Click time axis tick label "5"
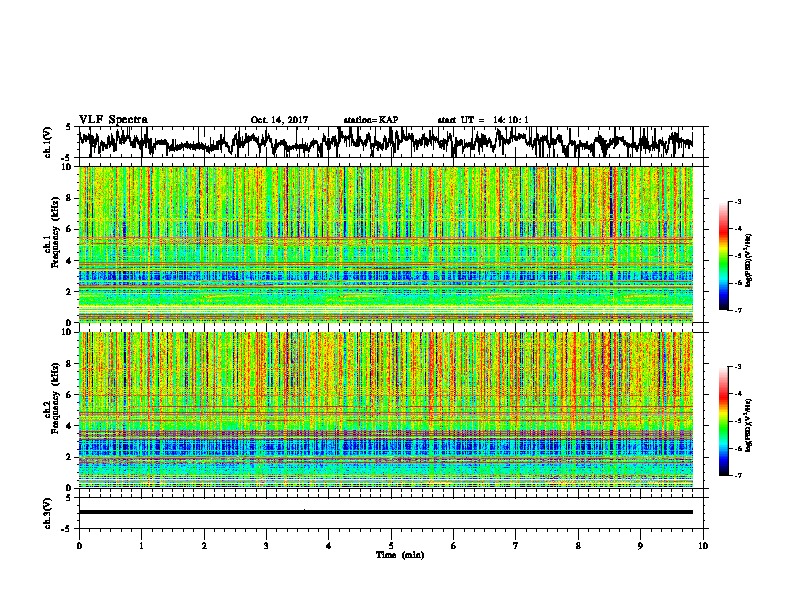The image size is (792, 612). (x=391, y=546)
